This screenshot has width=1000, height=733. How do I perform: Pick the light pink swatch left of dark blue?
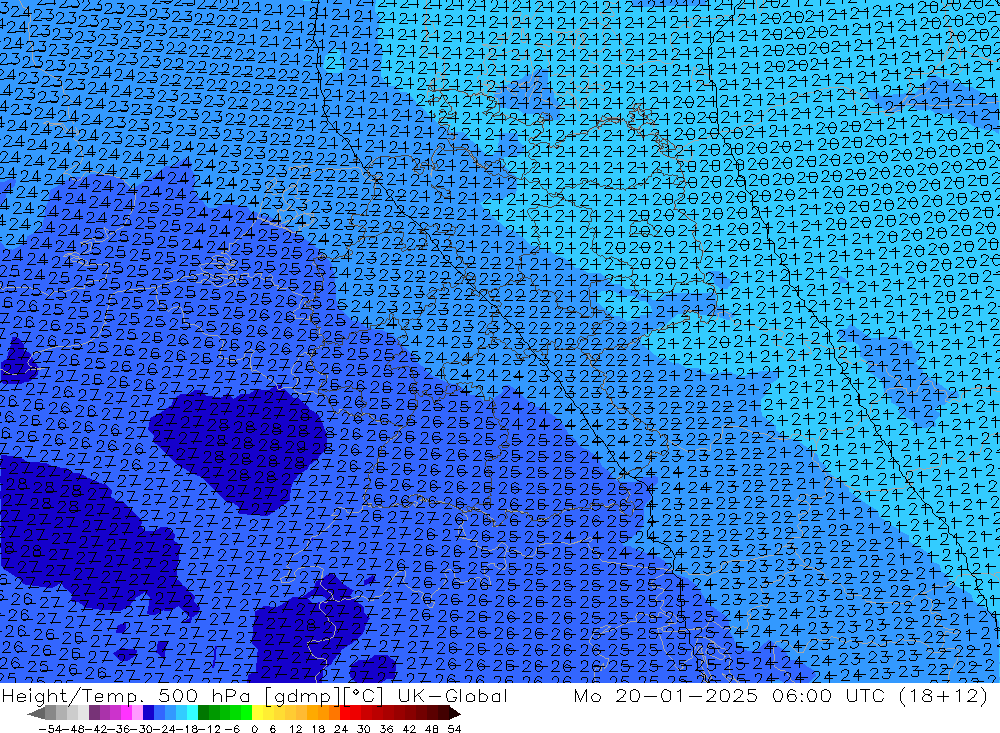pyautogui.click(x=137, y=714)
